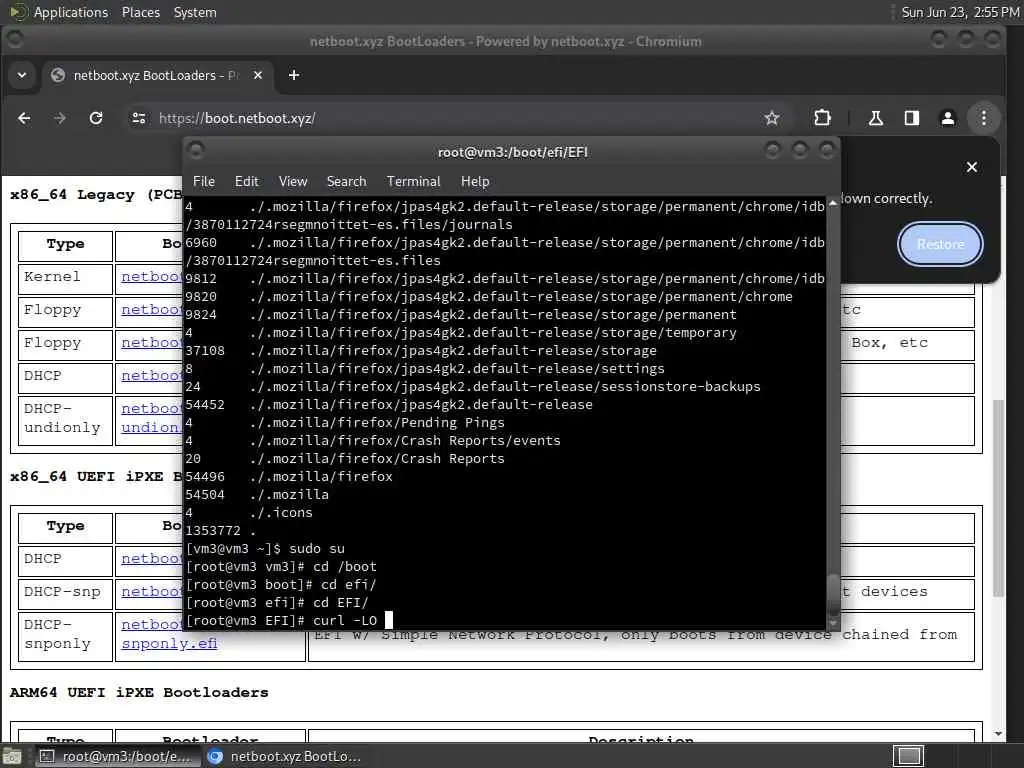Open UEFI DHCP-snp netboot link

pos(152,591)
